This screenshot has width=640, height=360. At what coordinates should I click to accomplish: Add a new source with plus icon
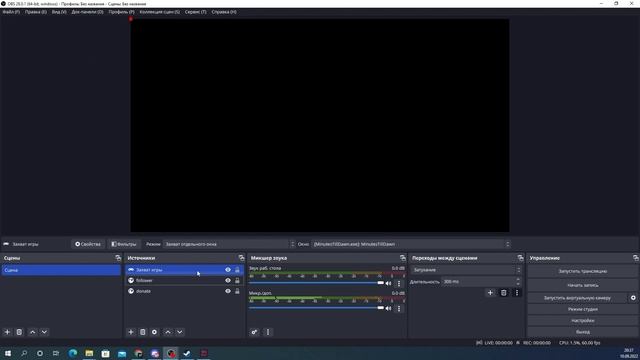pos(131,332)
